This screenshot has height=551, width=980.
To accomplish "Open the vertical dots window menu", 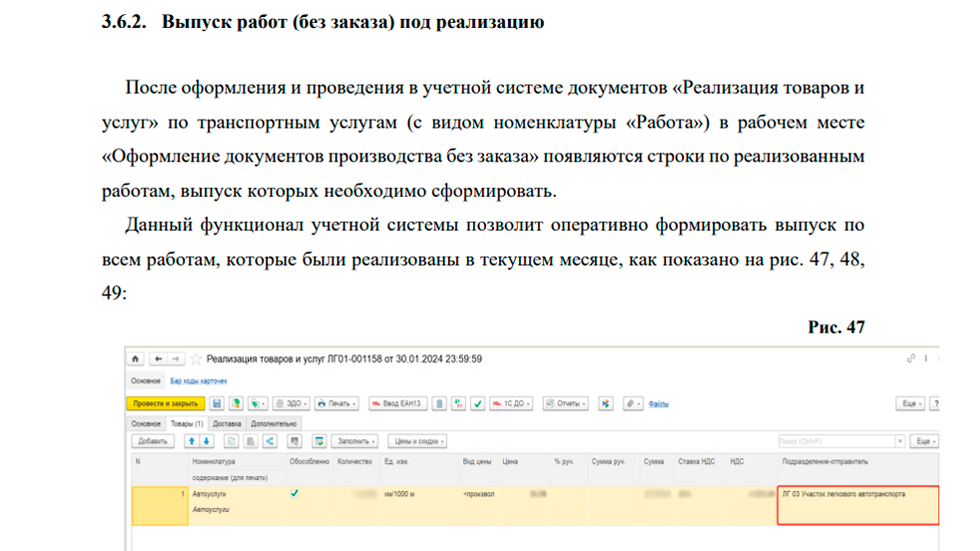I will (926, 359).
